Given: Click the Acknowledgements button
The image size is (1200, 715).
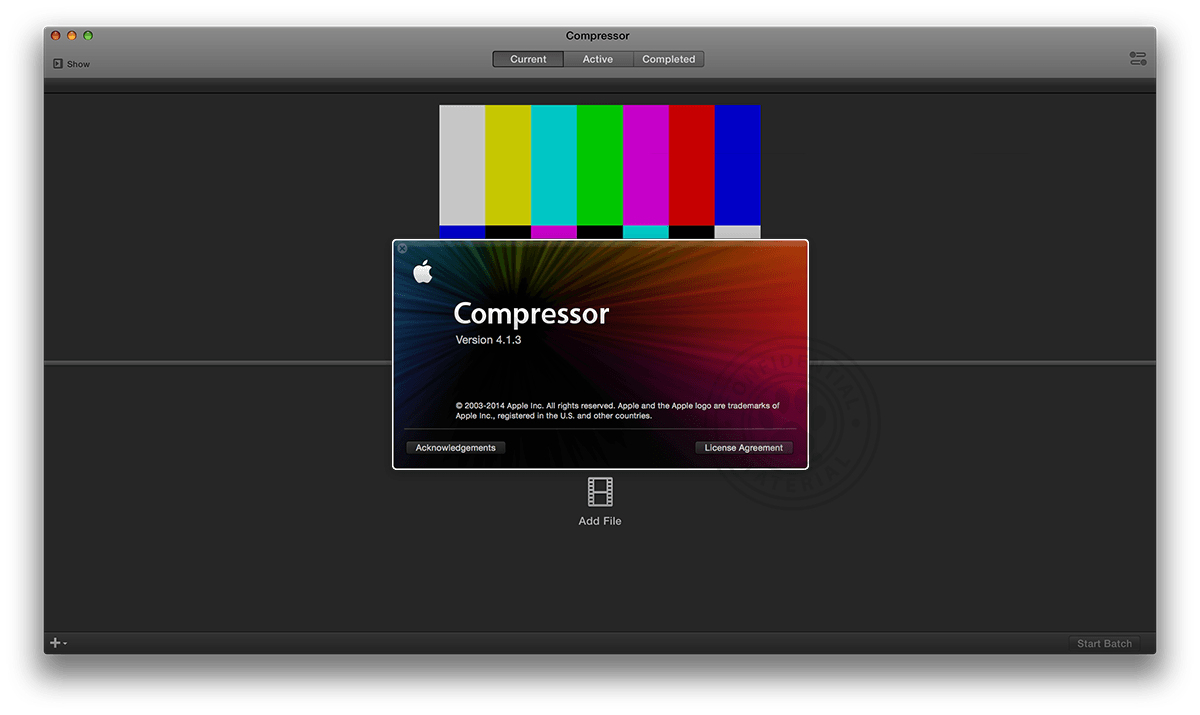Looking at the screenshot, I should (456, 448).
